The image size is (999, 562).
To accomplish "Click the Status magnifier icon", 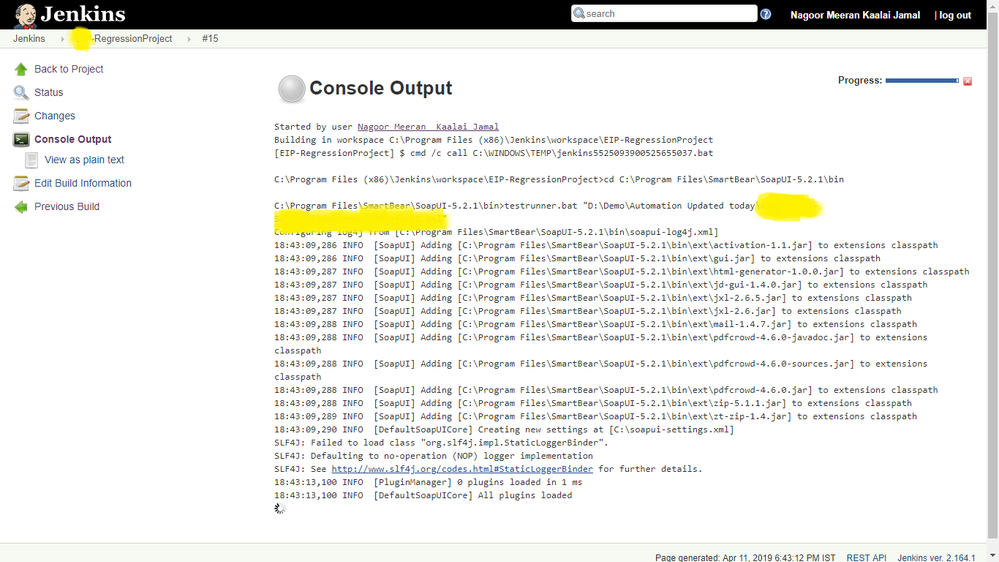I will (x=21, y=92).
